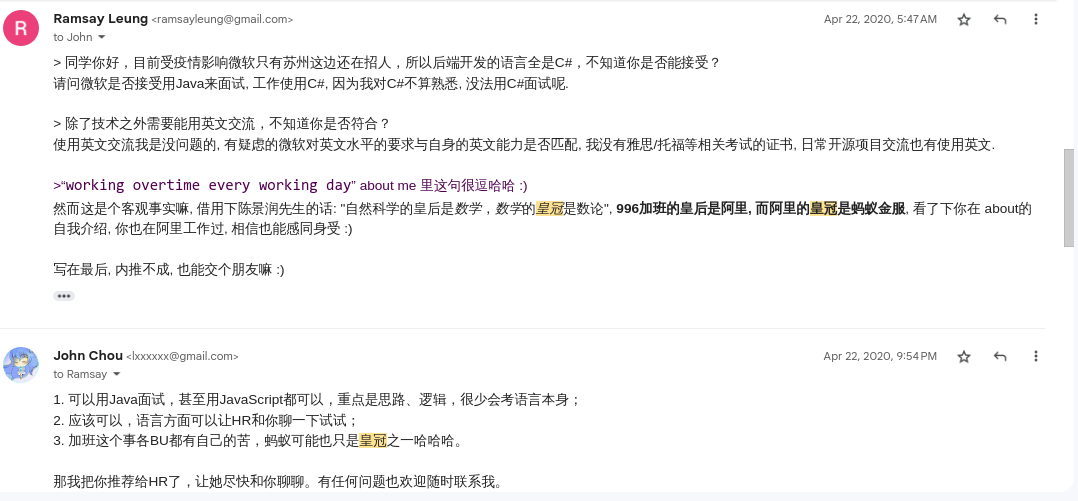The width and height of the screenshot is (1078, 501).
Task: Reply to Ramsay Leung's message
Action: [1000, 19]
